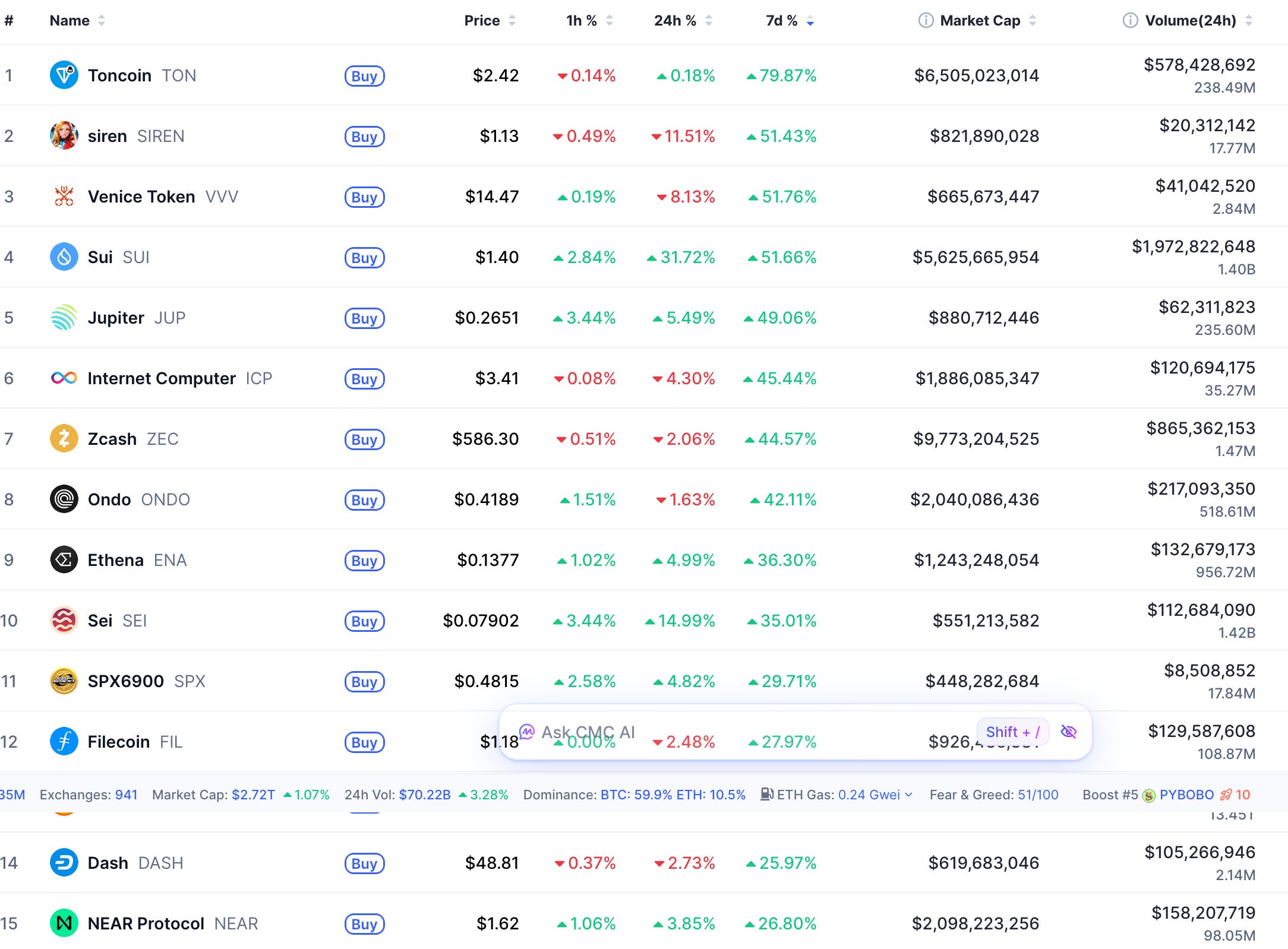Sort by the # rank column header

(x=9, y=21)
